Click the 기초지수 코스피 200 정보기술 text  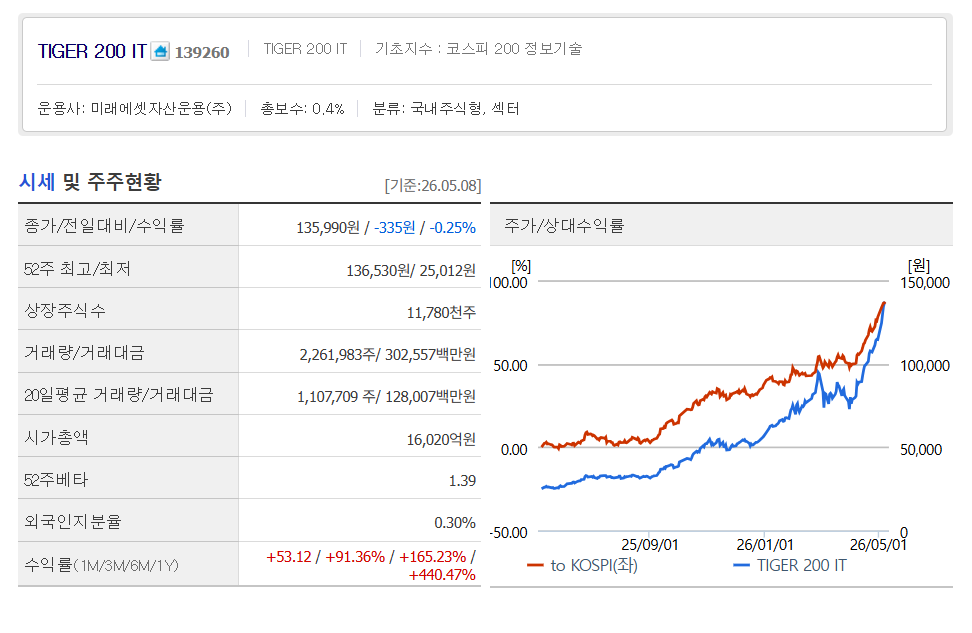478,48
